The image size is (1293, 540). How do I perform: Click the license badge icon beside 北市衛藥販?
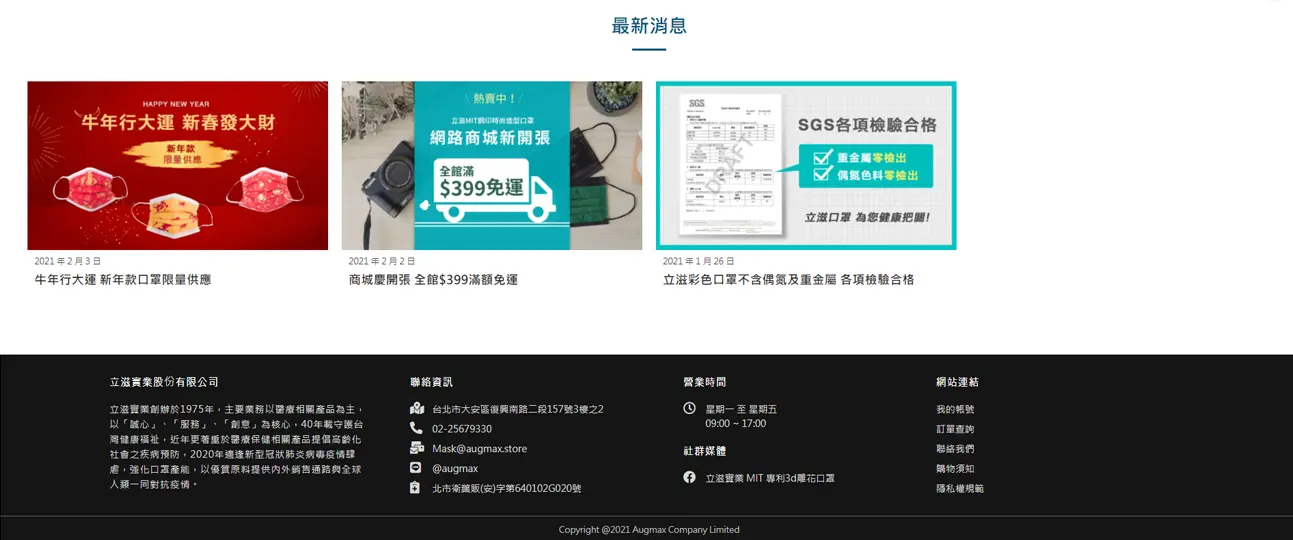click(416, 488)
